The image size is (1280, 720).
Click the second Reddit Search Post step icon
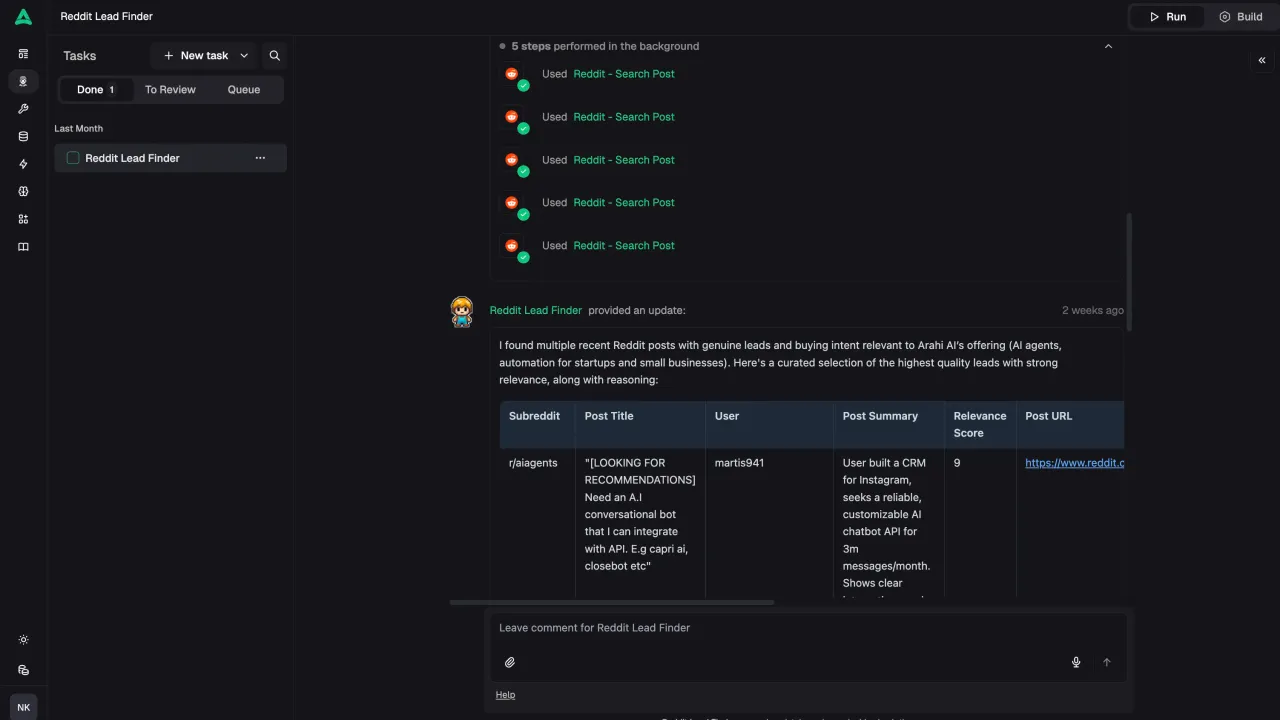pos(514,119)
